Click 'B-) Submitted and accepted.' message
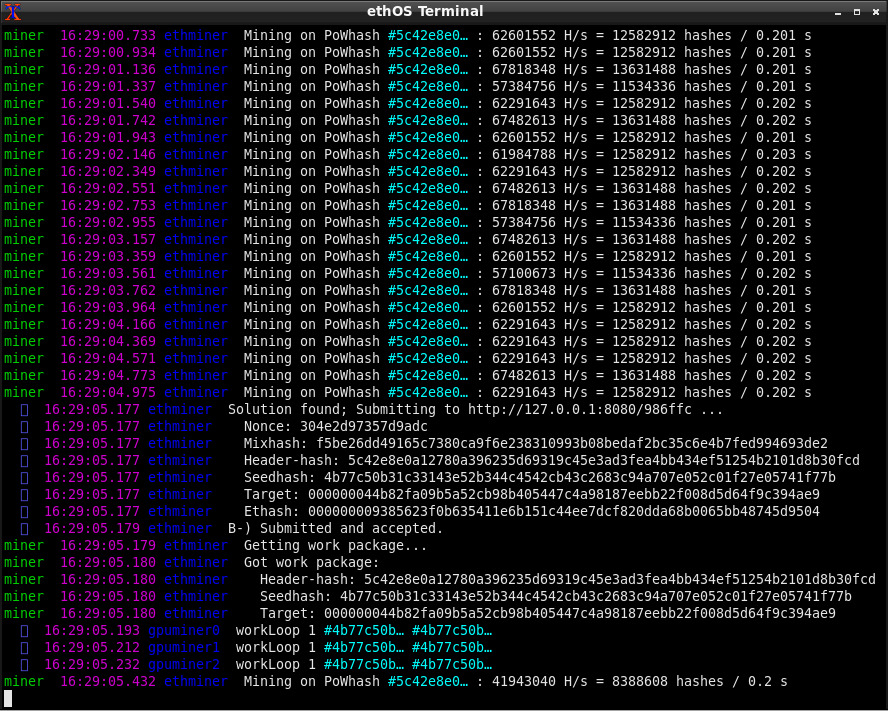Image resolution: width=888 pixels, height=711 pixels. pyautogui.click(x=335, y=529)
